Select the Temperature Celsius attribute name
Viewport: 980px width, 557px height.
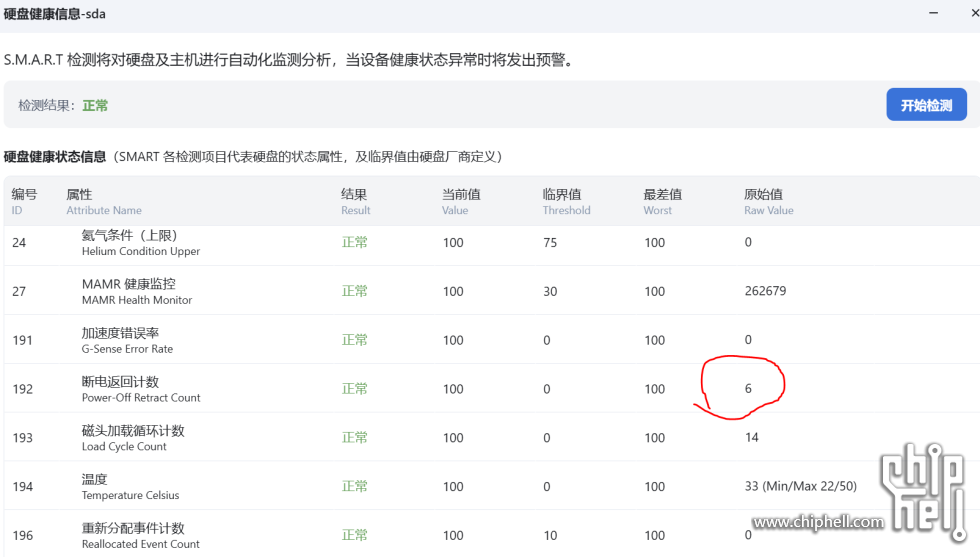pyautogui.click(x=130, y=495)
